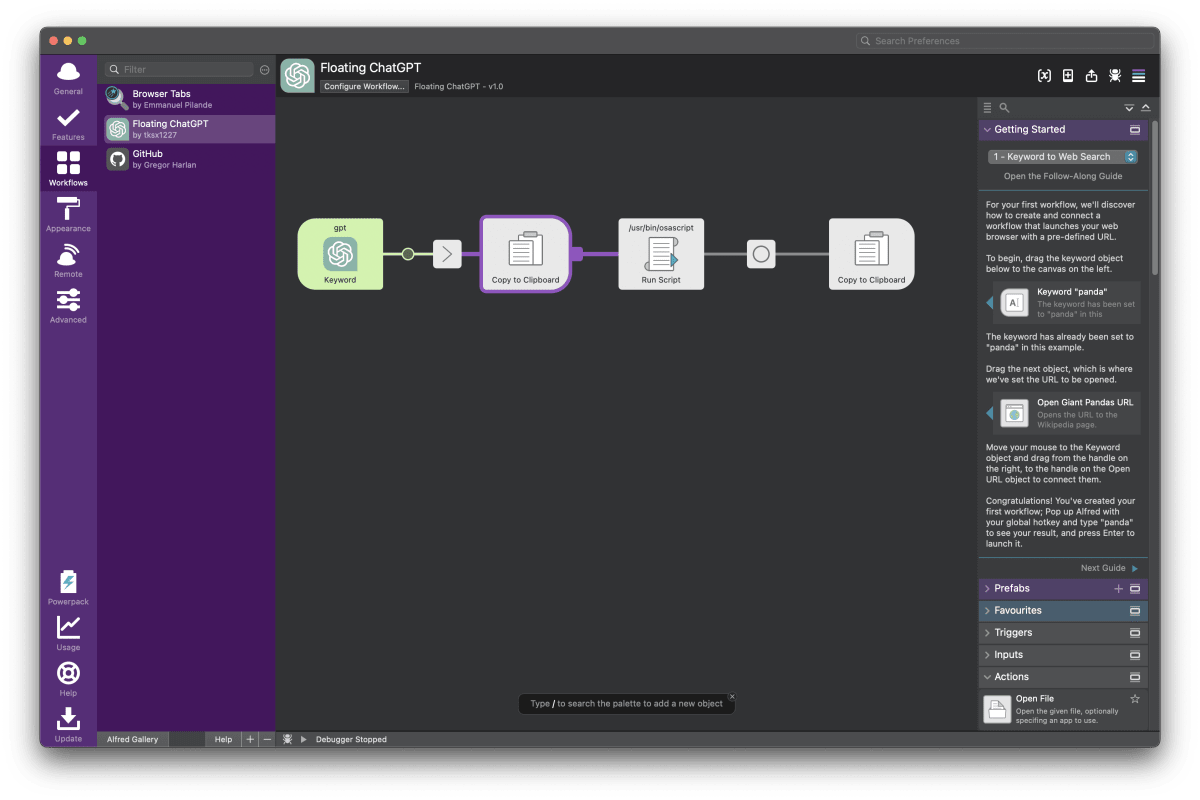Go to Next Guide

coord(1109,568)
